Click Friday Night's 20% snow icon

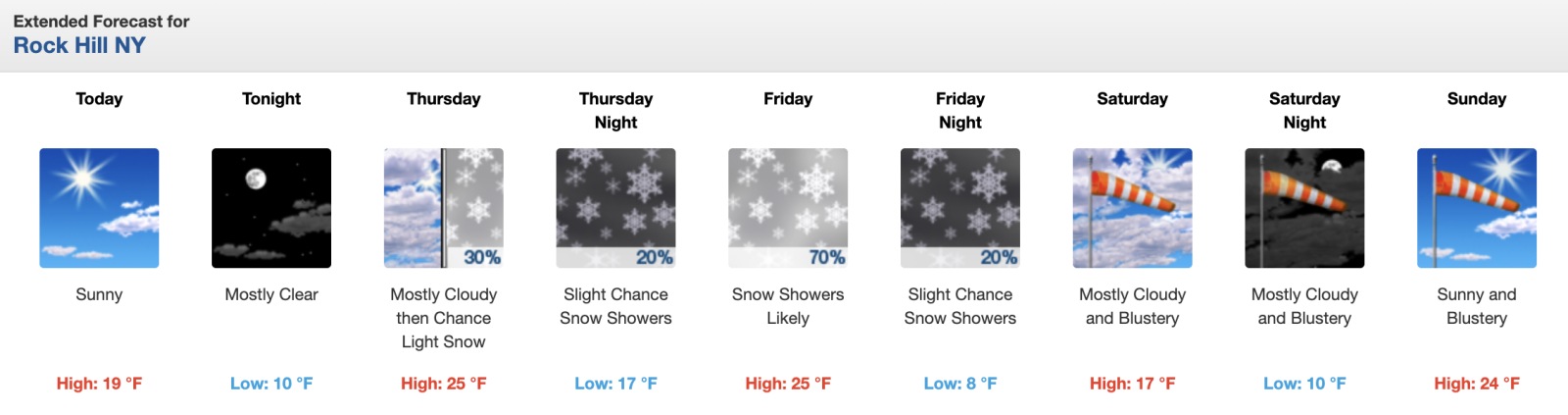click(960, 208)
